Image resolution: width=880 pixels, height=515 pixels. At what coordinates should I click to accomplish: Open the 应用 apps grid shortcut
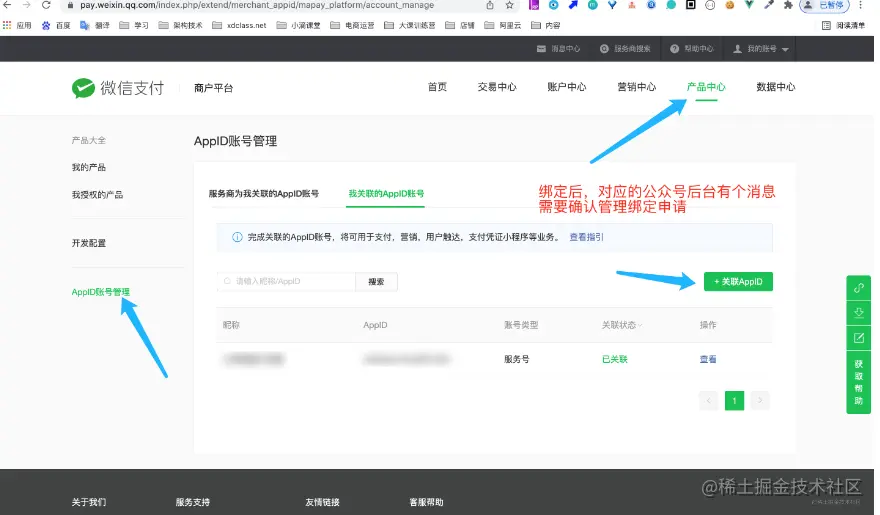coord(17,25)
